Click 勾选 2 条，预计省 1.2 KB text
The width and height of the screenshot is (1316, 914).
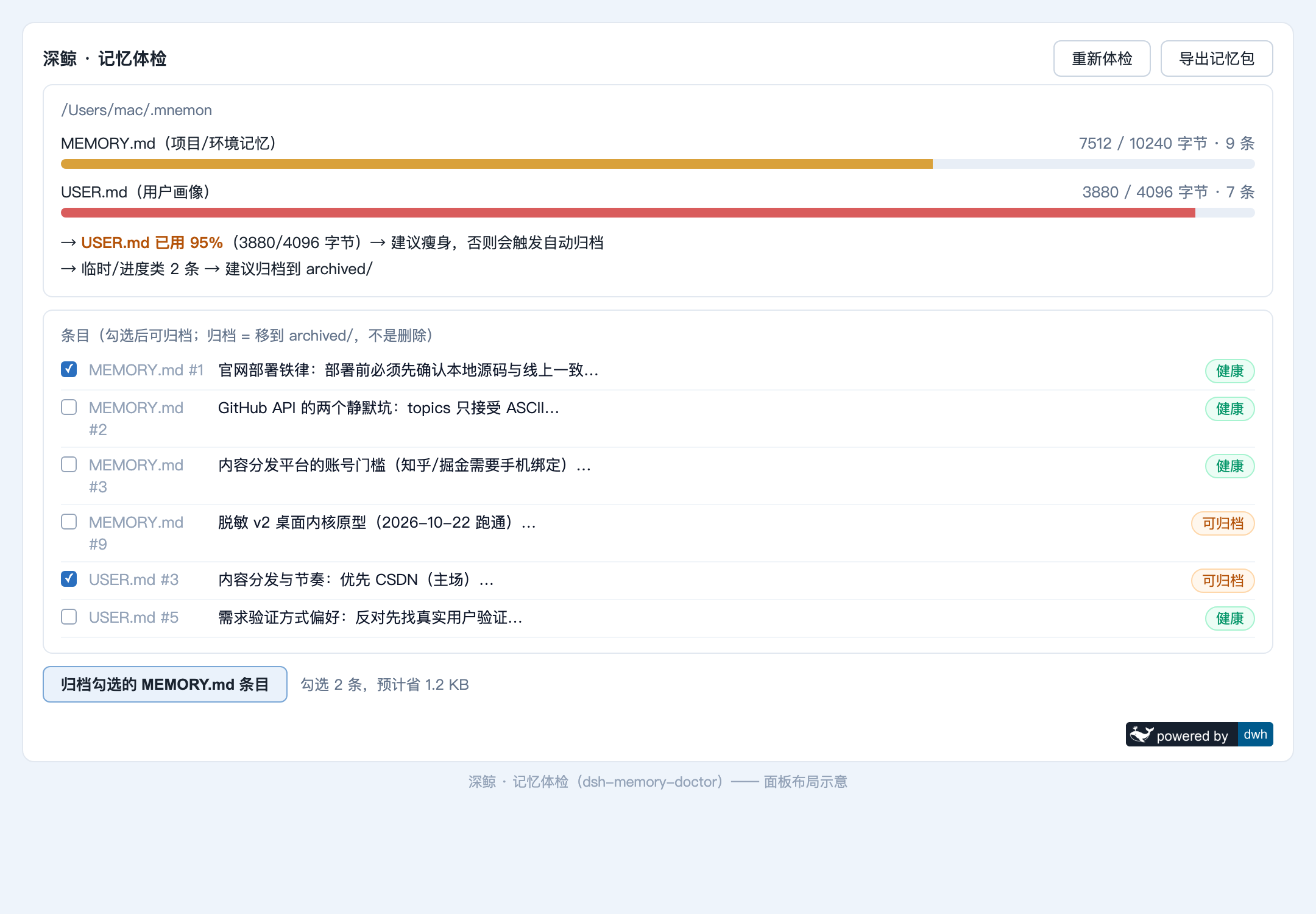point(385,684)
